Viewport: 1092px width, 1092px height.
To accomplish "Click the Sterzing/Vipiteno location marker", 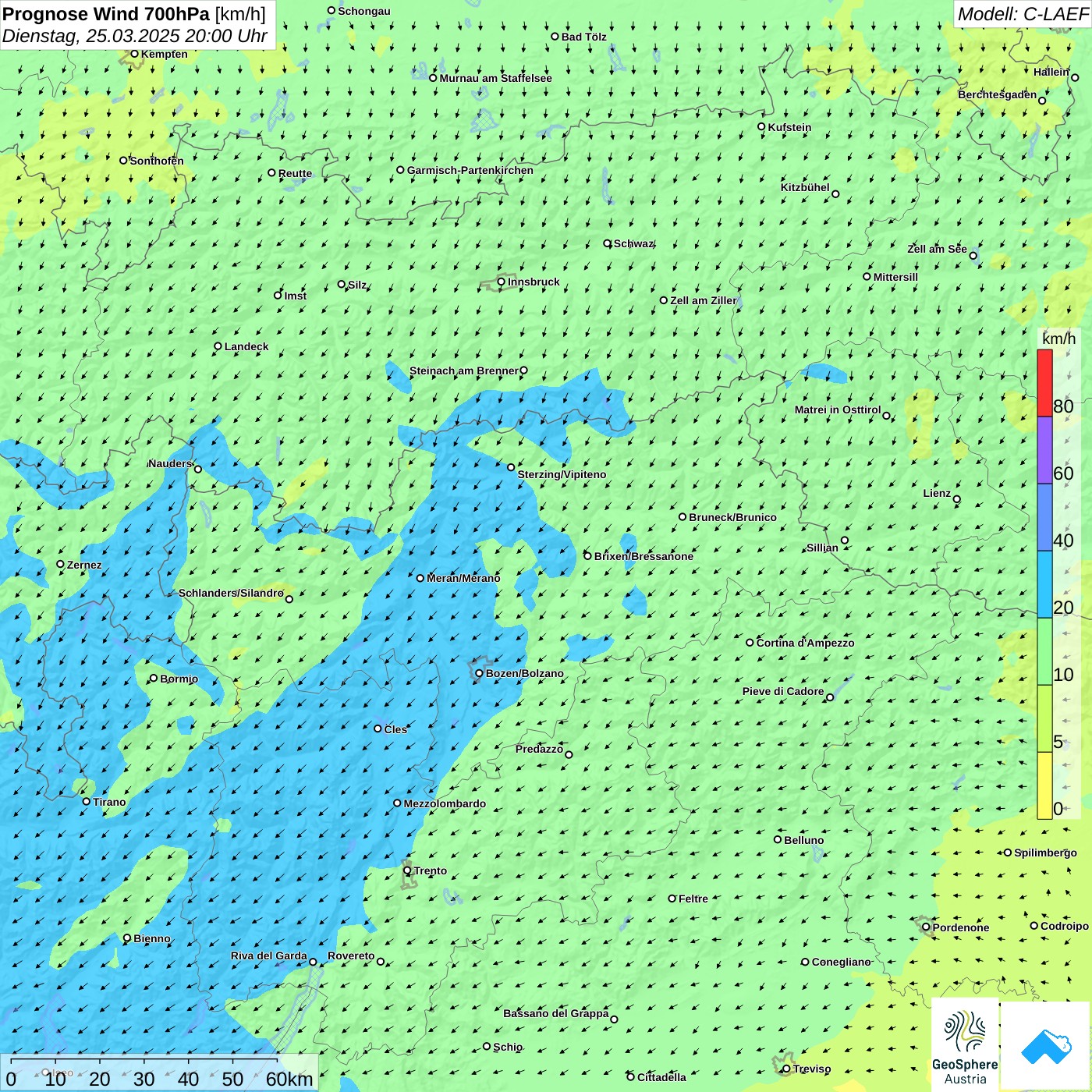I will (x=511, y=467).
